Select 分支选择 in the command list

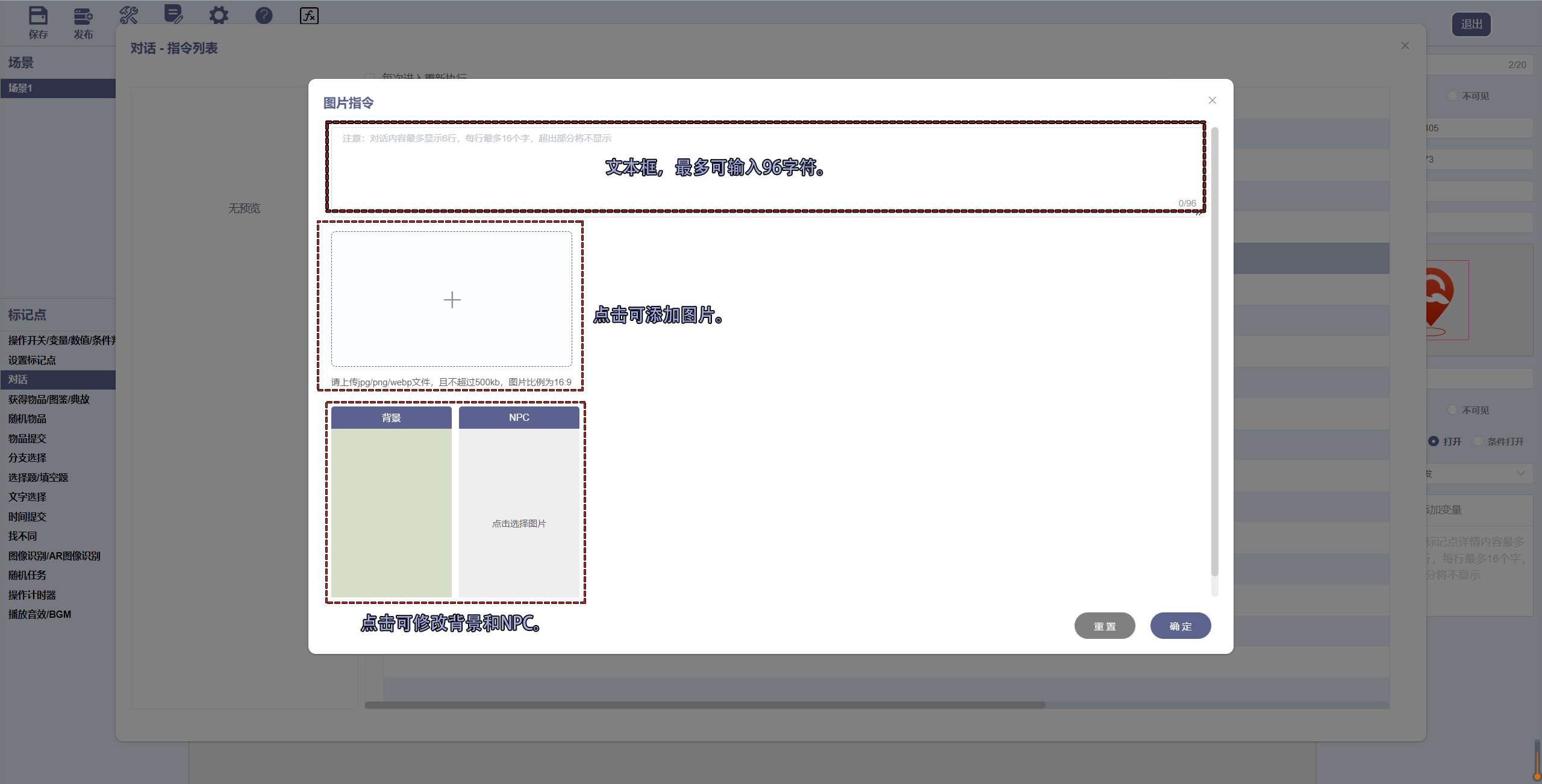click(x=28, y=458)
